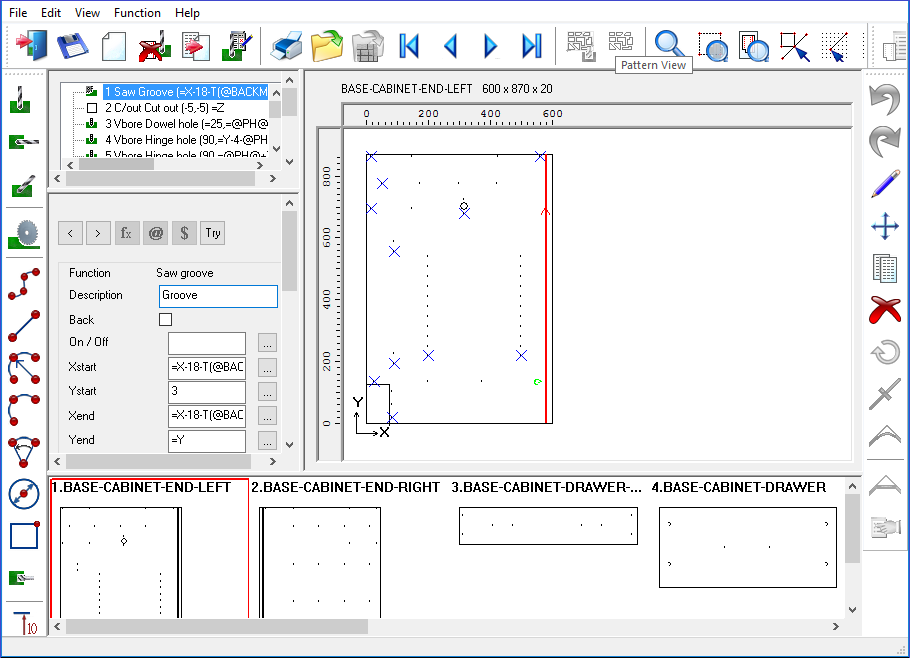The image size is (910, 658).
Task: Click the text height T10 tool
Action: (x=24, y=624)
